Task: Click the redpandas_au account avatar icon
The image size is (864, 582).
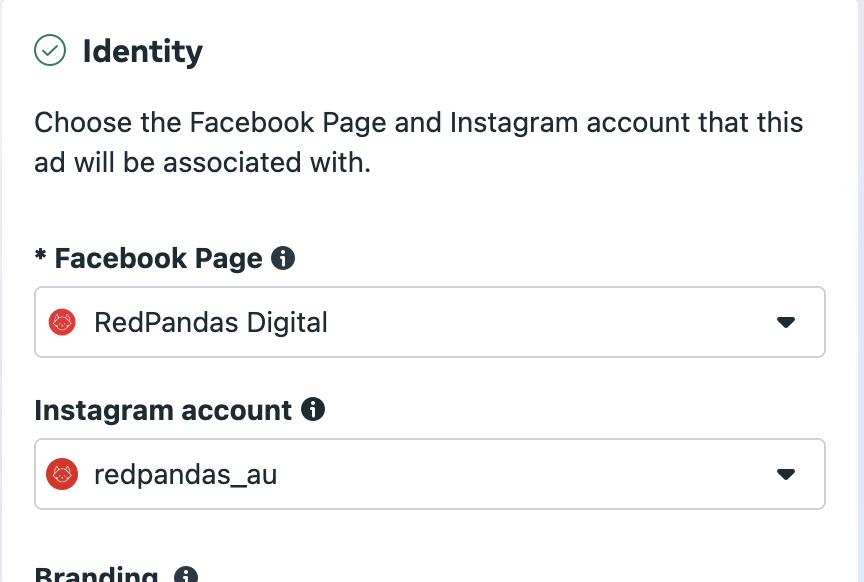Action: [x=63, y=474]
